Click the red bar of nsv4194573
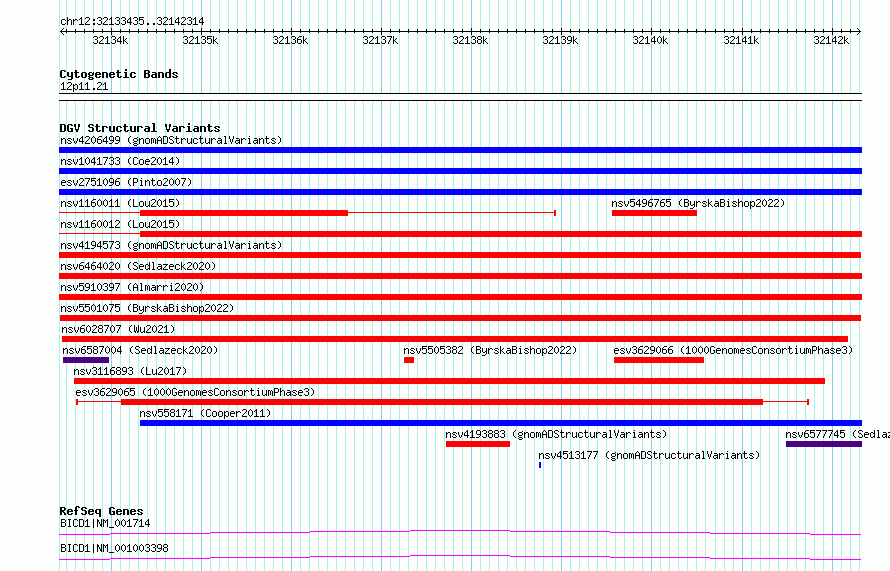Image resolution: width=890 pixels, height=571 pixels. click(x=460, y=255)
